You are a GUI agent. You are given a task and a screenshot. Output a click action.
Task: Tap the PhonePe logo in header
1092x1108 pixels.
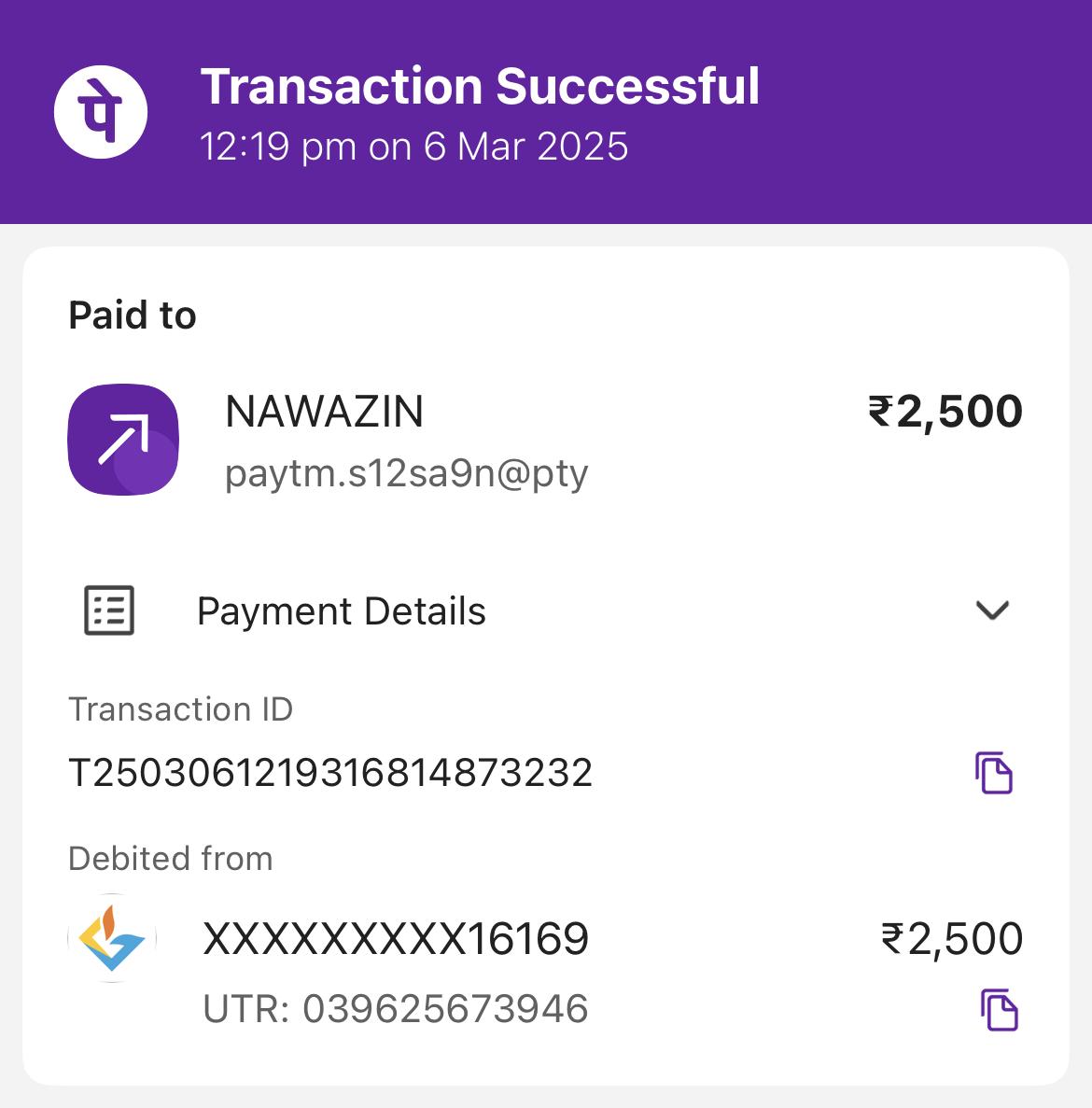[x=101, y=111]
